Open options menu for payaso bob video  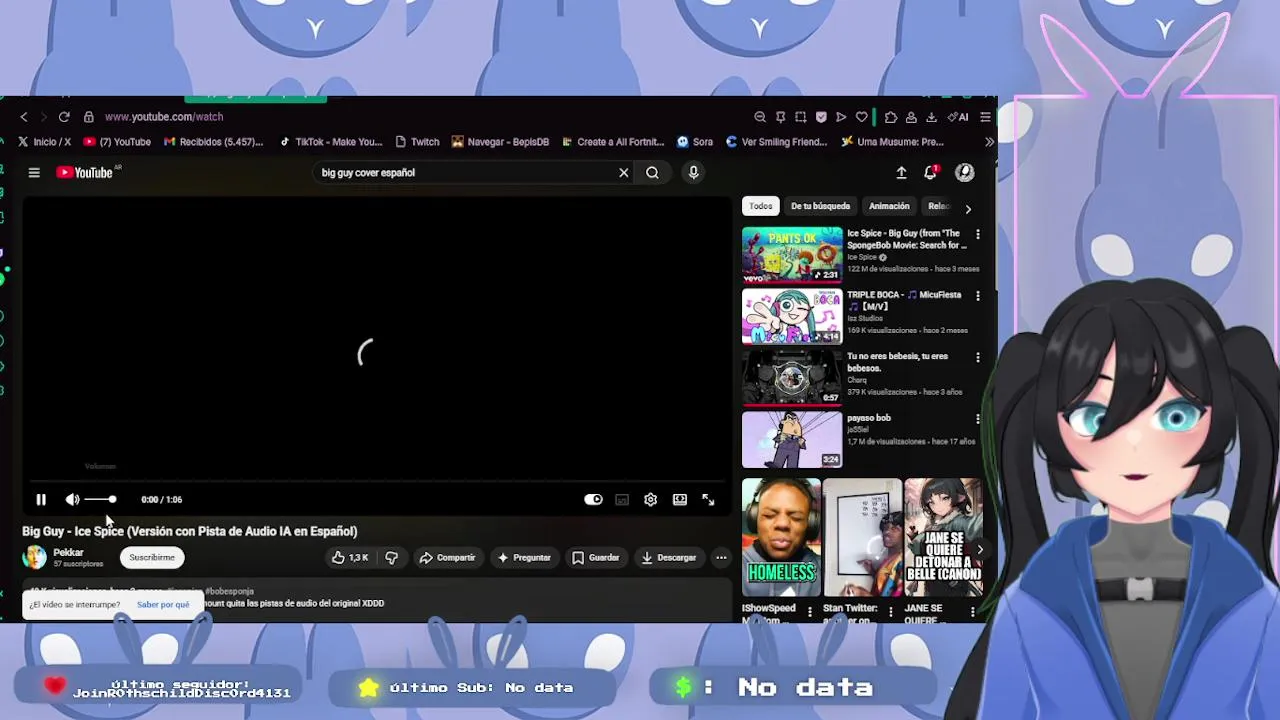[978, 419]
